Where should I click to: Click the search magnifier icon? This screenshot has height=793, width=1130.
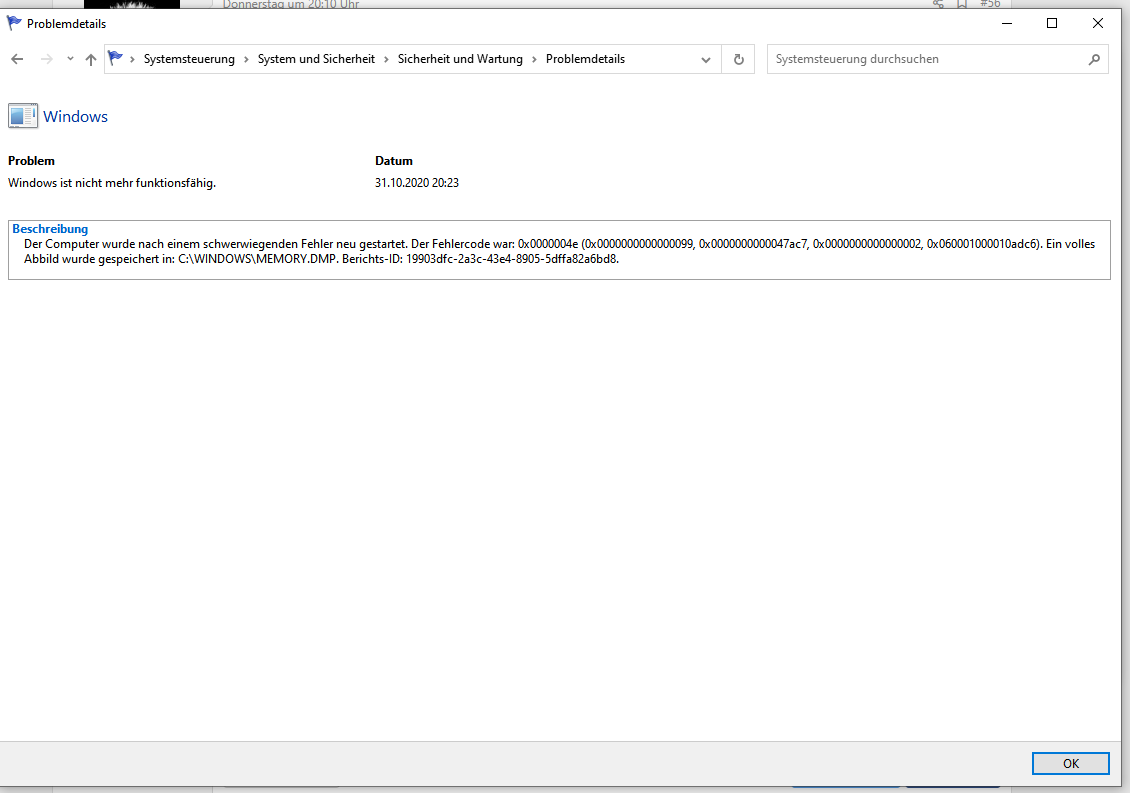click(1094, 59)
